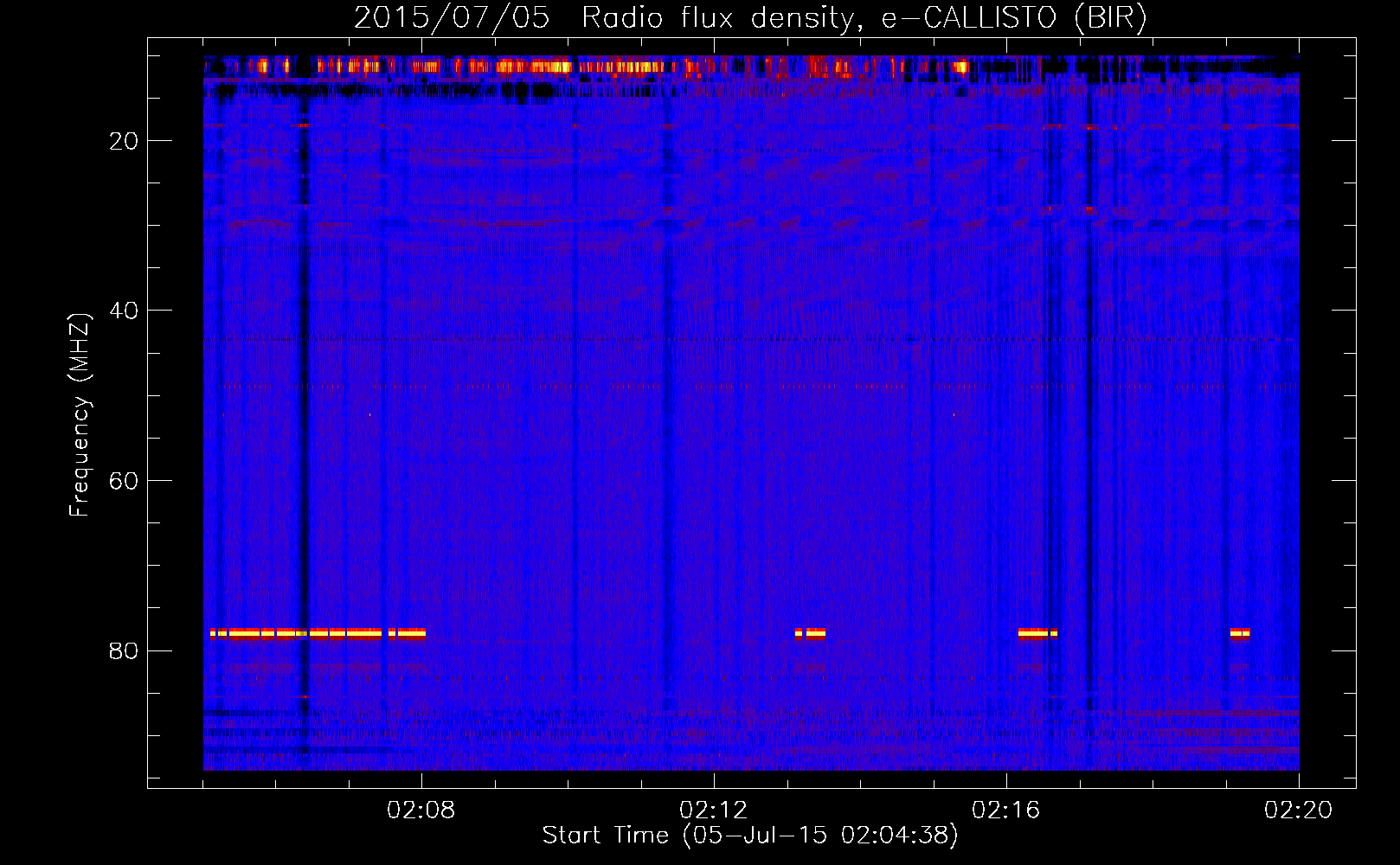
Task: Click the '02:16' time tick label
Action: click(x=1006, y=811)
